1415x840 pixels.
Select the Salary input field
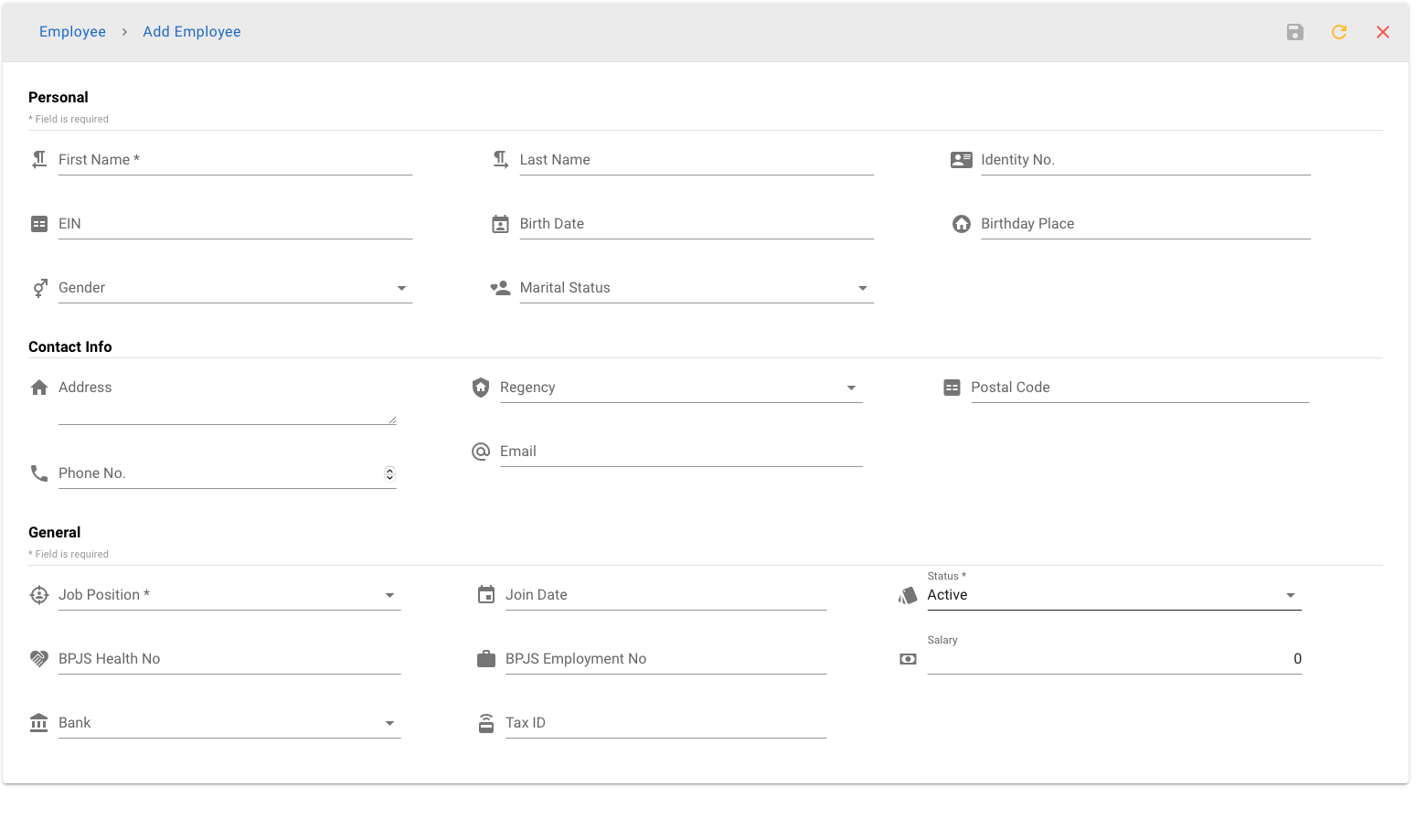[1113, 659]
